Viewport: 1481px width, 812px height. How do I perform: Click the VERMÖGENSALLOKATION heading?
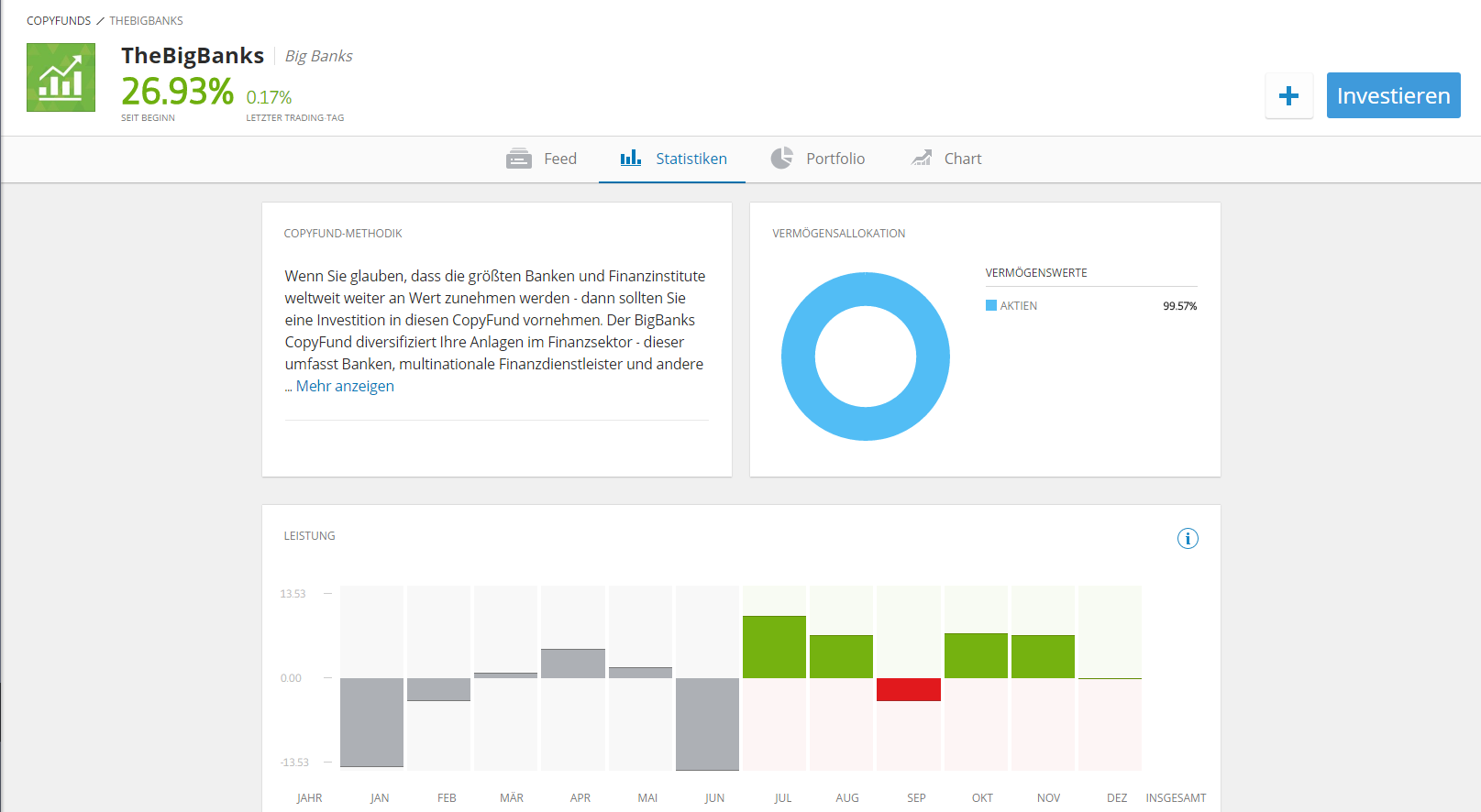point(838,234)
